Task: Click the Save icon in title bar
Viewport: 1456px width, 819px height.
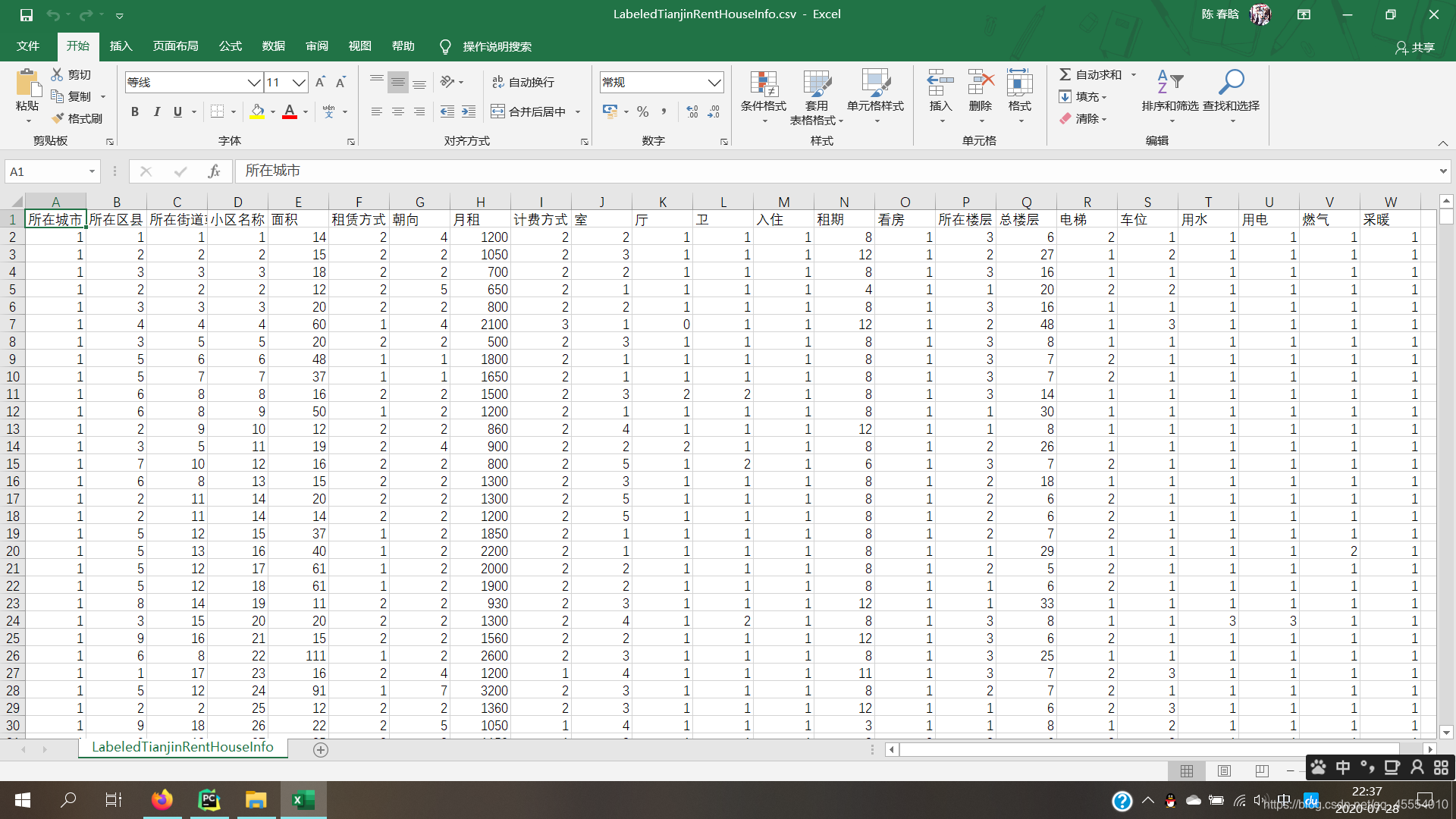Action: (27, 14)
